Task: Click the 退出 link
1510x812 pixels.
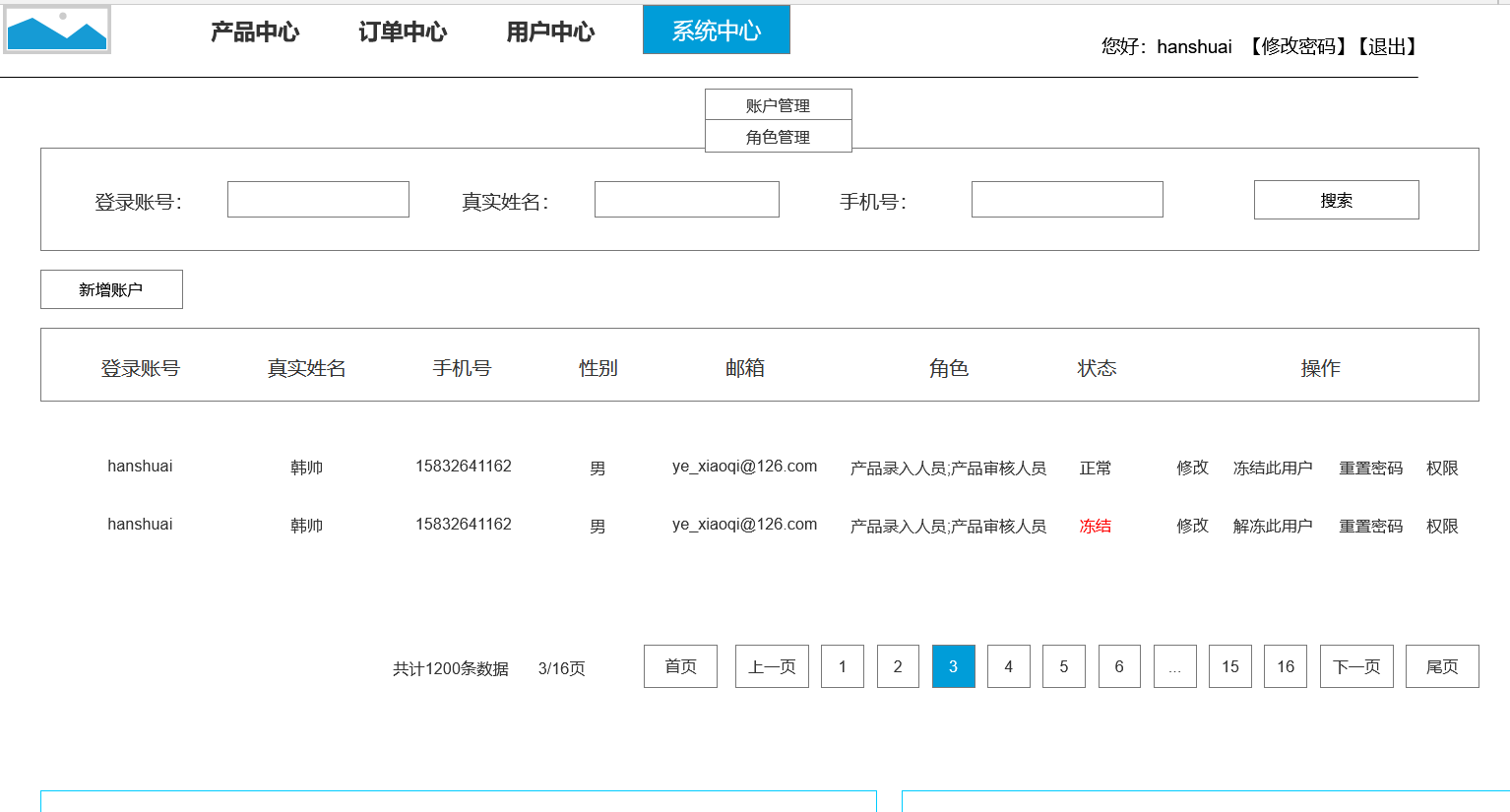Action: [1387, 46]
